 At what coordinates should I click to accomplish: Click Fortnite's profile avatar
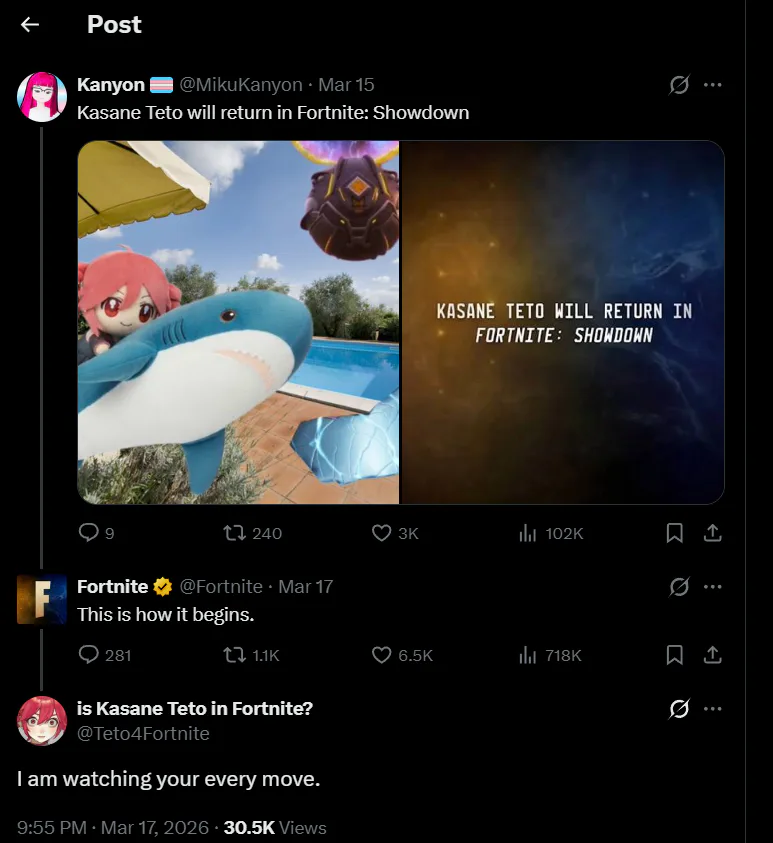42,599
